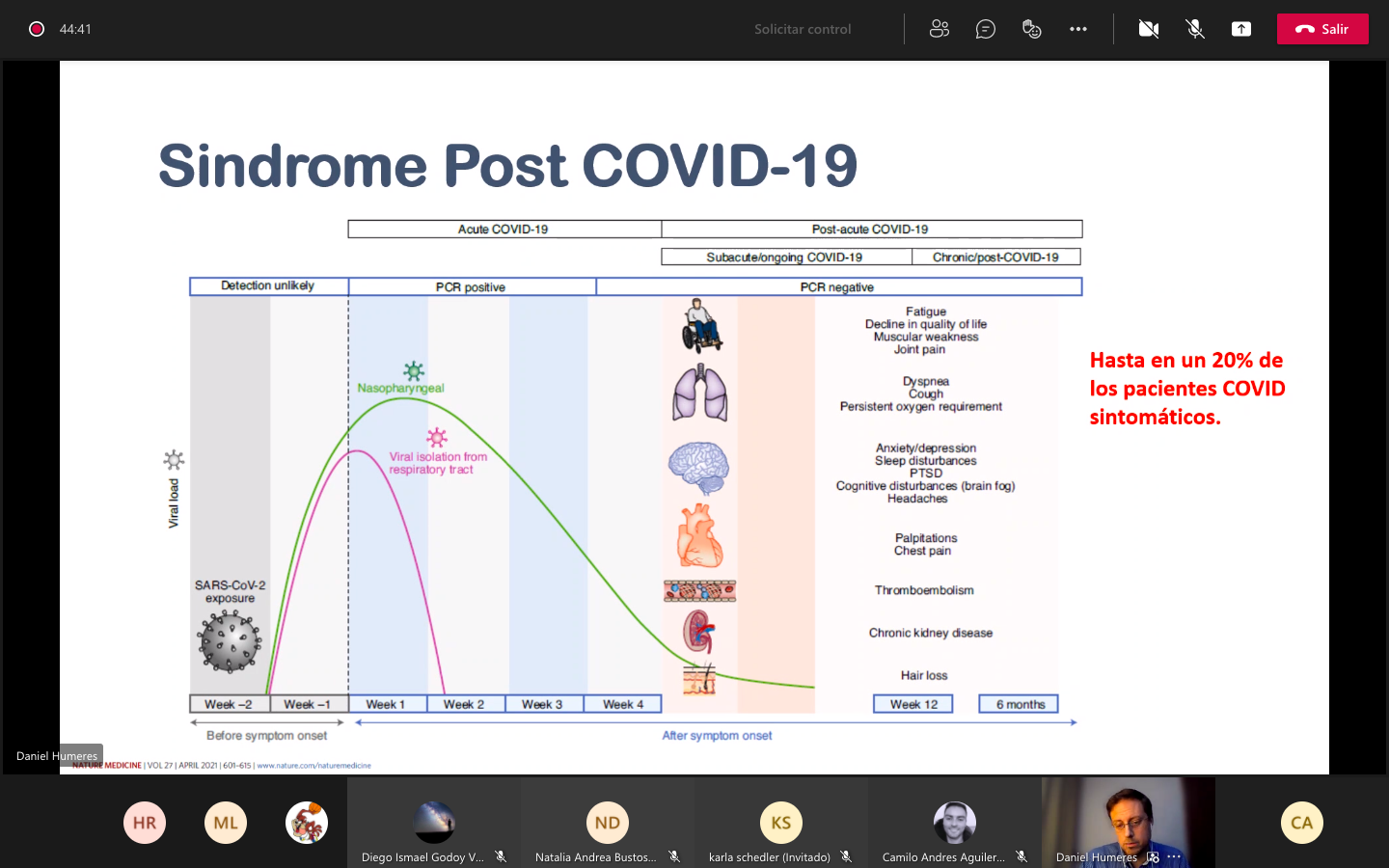Open the meeting chat
The image size is (1389, 868).
pyautogui.click(x=985, y=29)
